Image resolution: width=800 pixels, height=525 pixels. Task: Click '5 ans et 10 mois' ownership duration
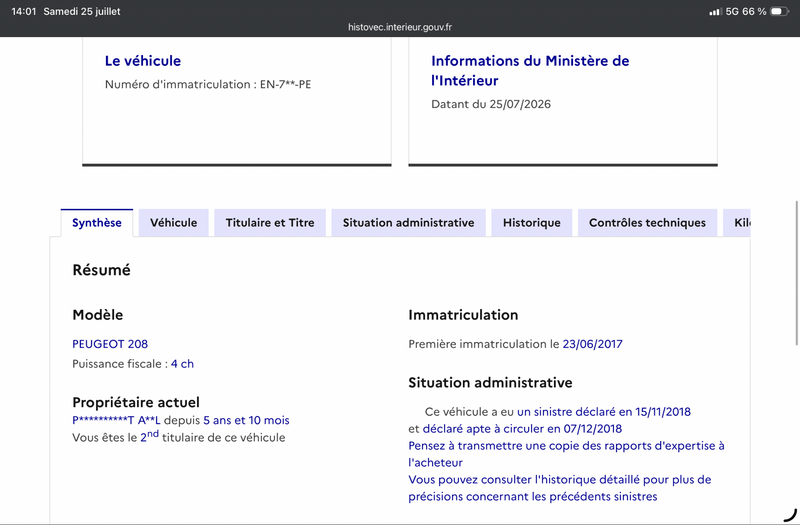pyautogui.click(x=246, y=420)
